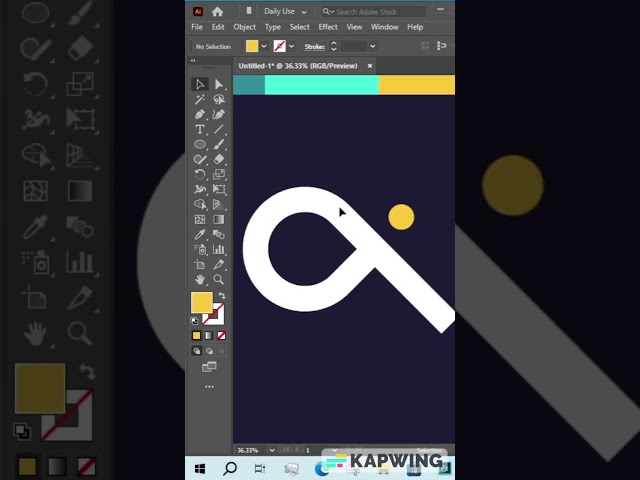Select the Ellipse tool

click(200, 144)
